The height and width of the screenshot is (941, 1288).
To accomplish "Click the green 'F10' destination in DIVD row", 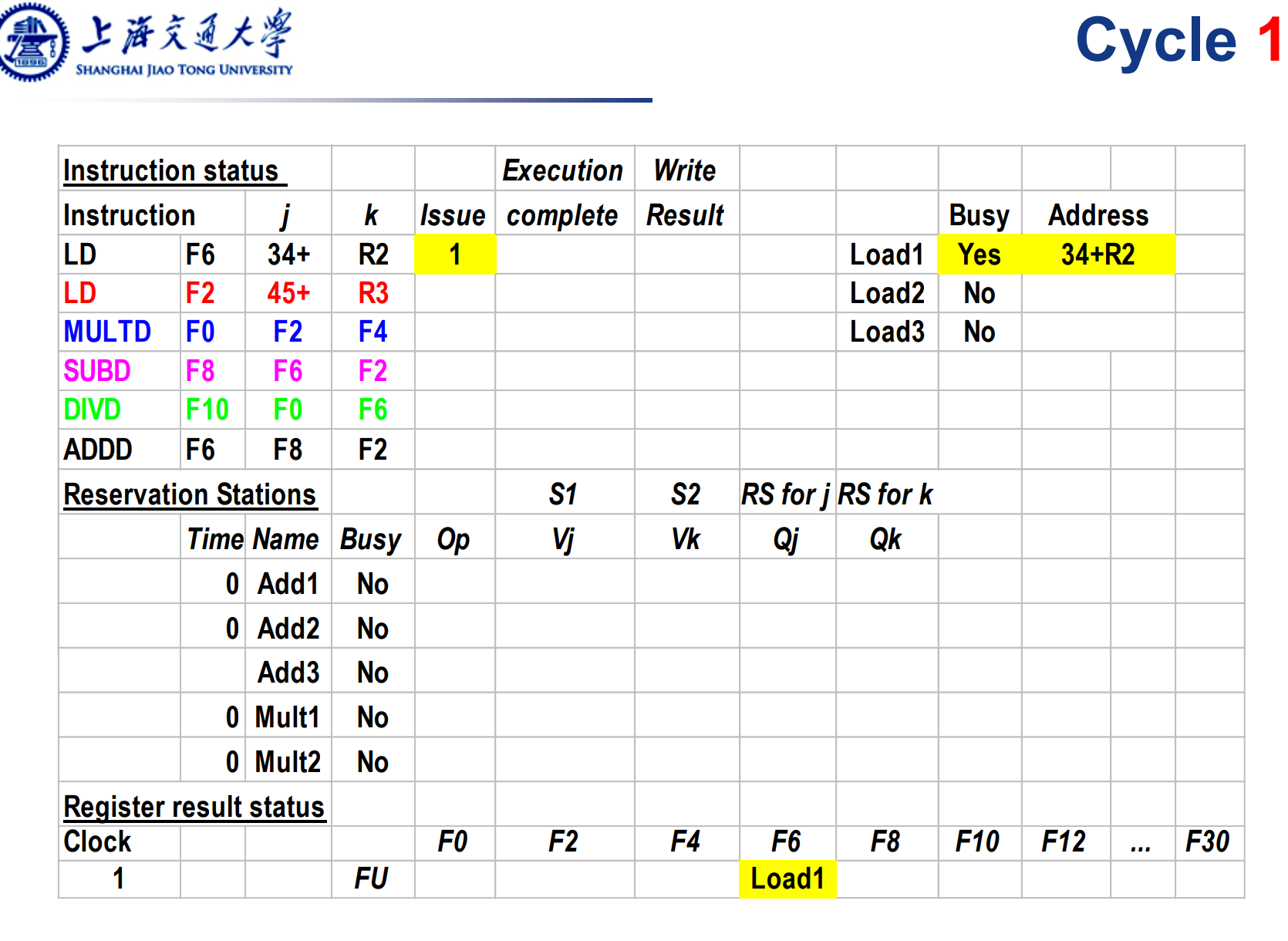I will point(207,410).
